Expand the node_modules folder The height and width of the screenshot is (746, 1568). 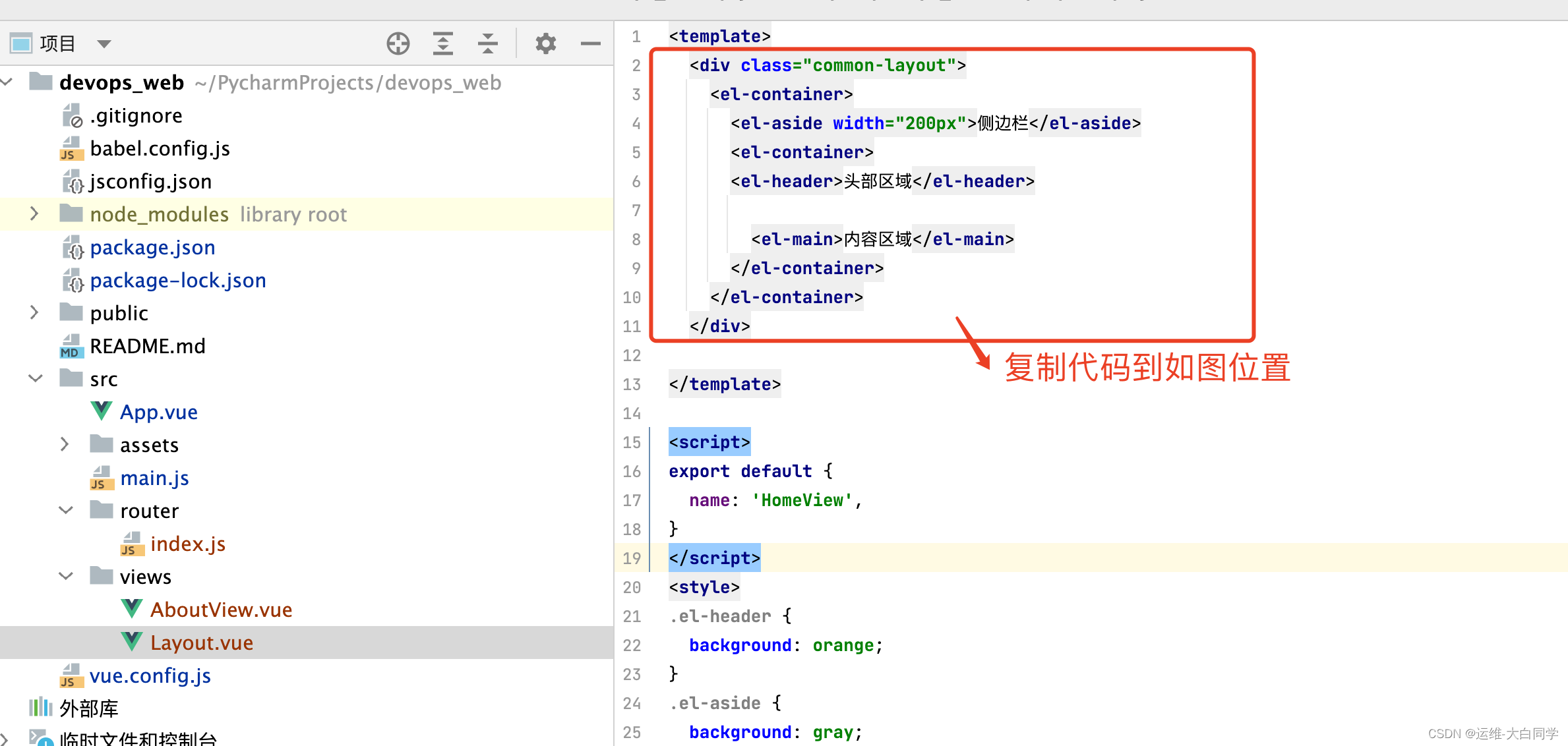point(34,214)
